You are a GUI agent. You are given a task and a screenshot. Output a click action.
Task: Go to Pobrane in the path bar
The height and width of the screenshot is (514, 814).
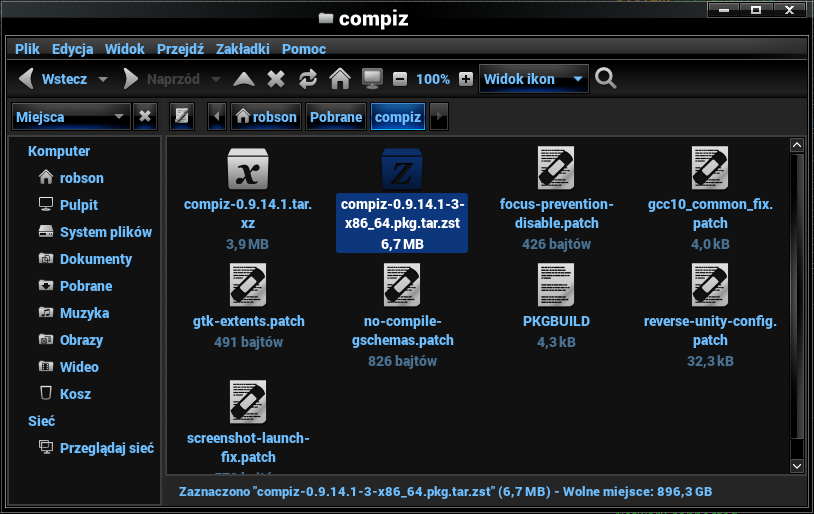(x=336, y=117)
